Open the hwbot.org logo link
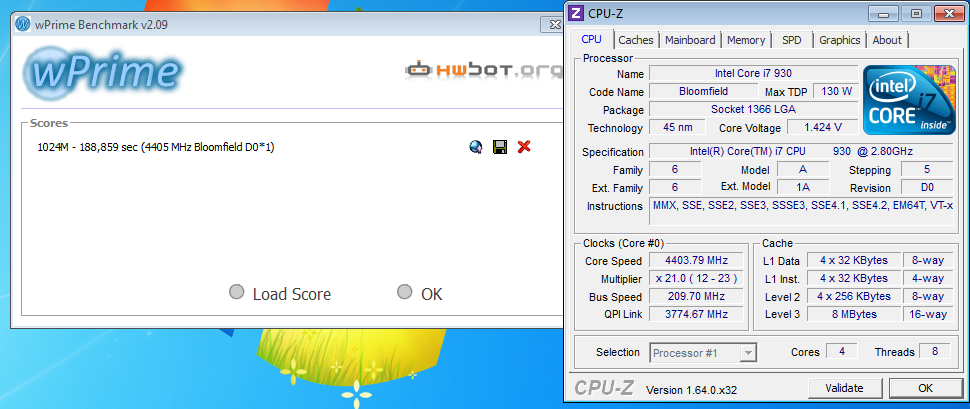970x409 pixels. [x=484, y=71]
